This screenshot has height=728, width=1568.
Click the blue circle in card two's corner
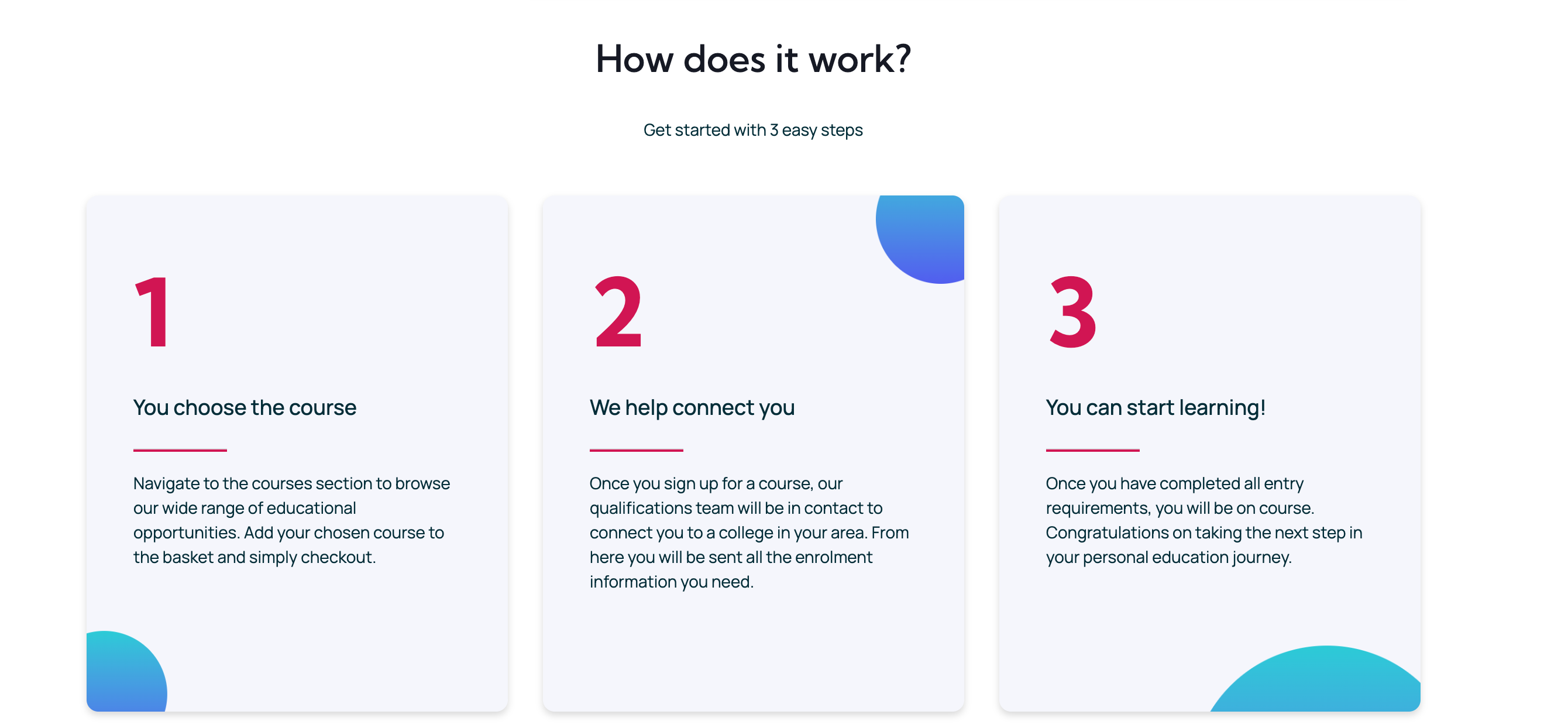click(920, 239)
